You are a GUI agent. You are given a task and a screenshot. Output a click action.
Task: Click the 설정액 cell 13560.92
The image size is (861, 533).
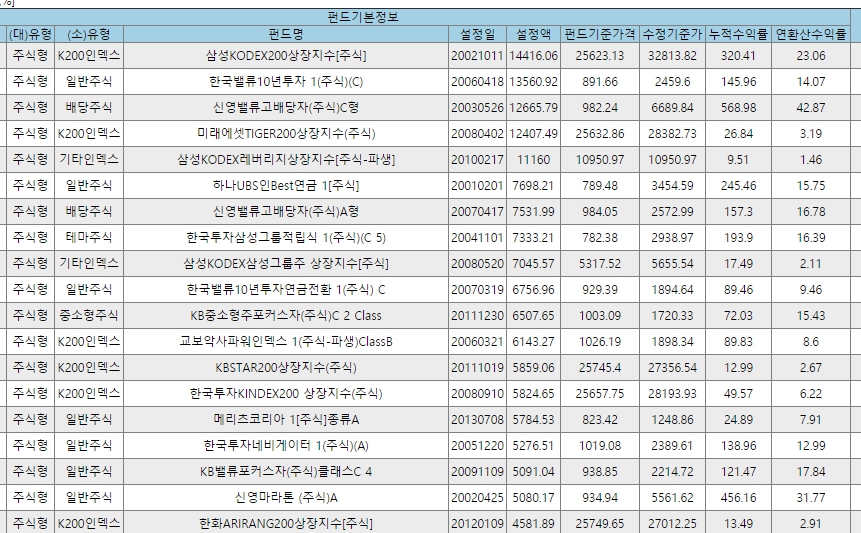pos(533,82)
